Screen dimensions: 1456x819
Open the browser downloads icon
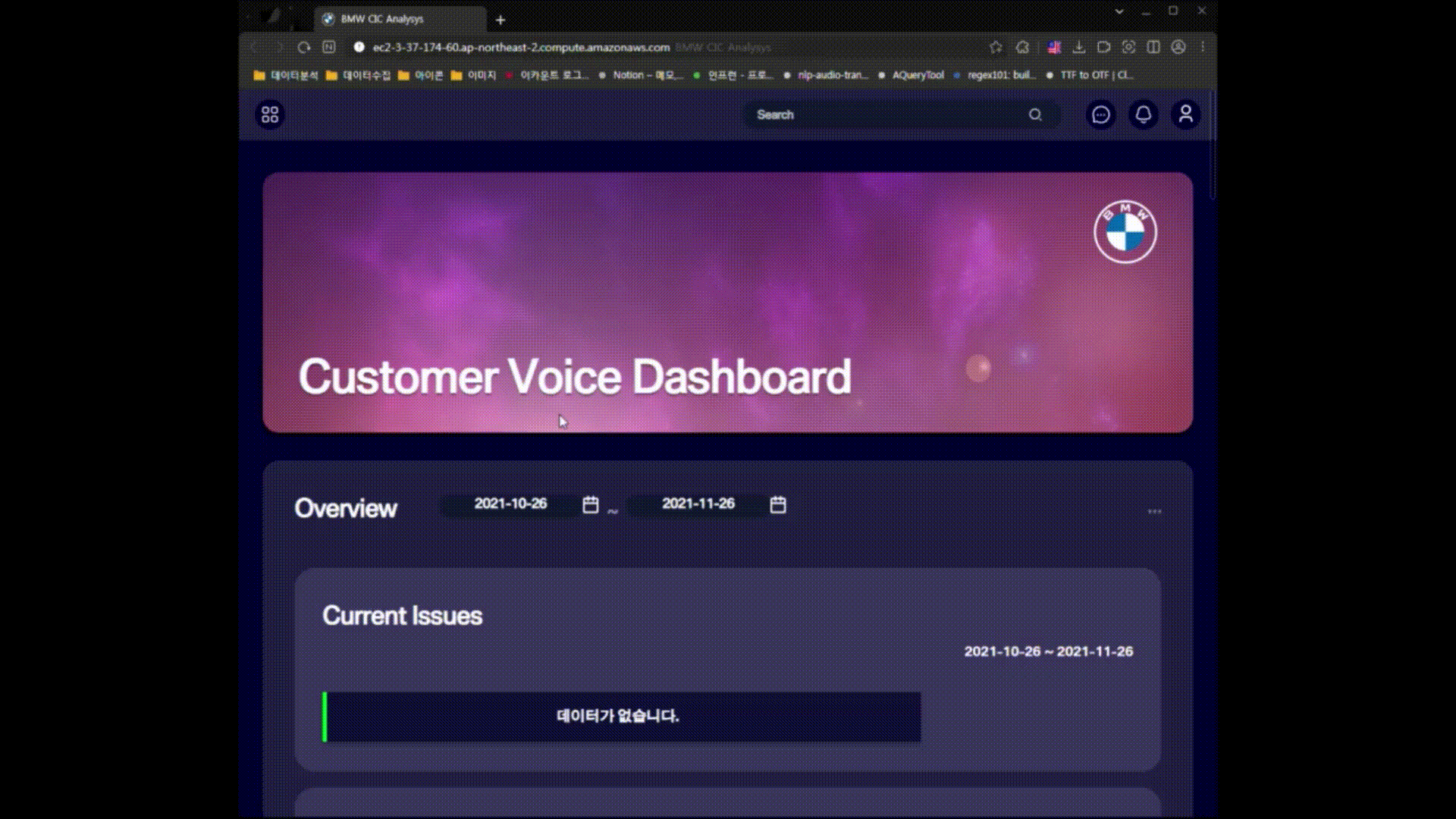click(x=1078, y=47)
